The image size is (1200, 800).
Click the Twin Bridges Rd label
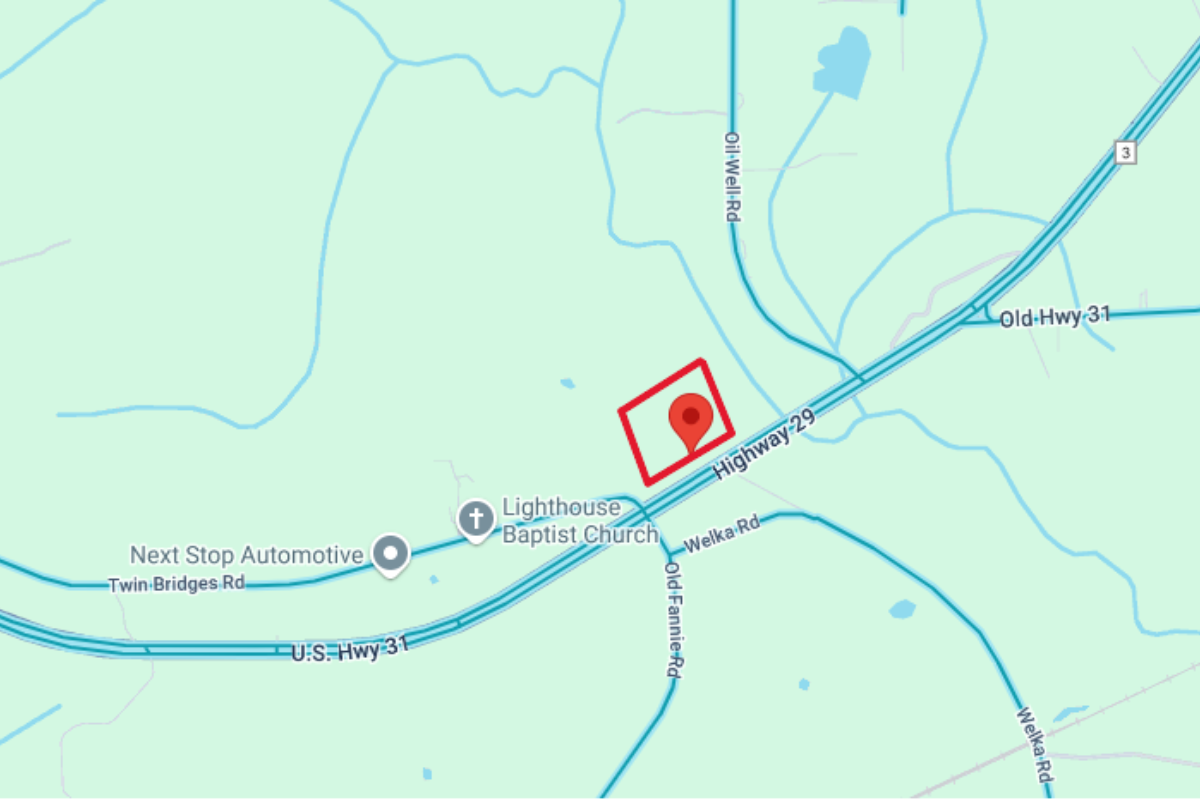176,583
